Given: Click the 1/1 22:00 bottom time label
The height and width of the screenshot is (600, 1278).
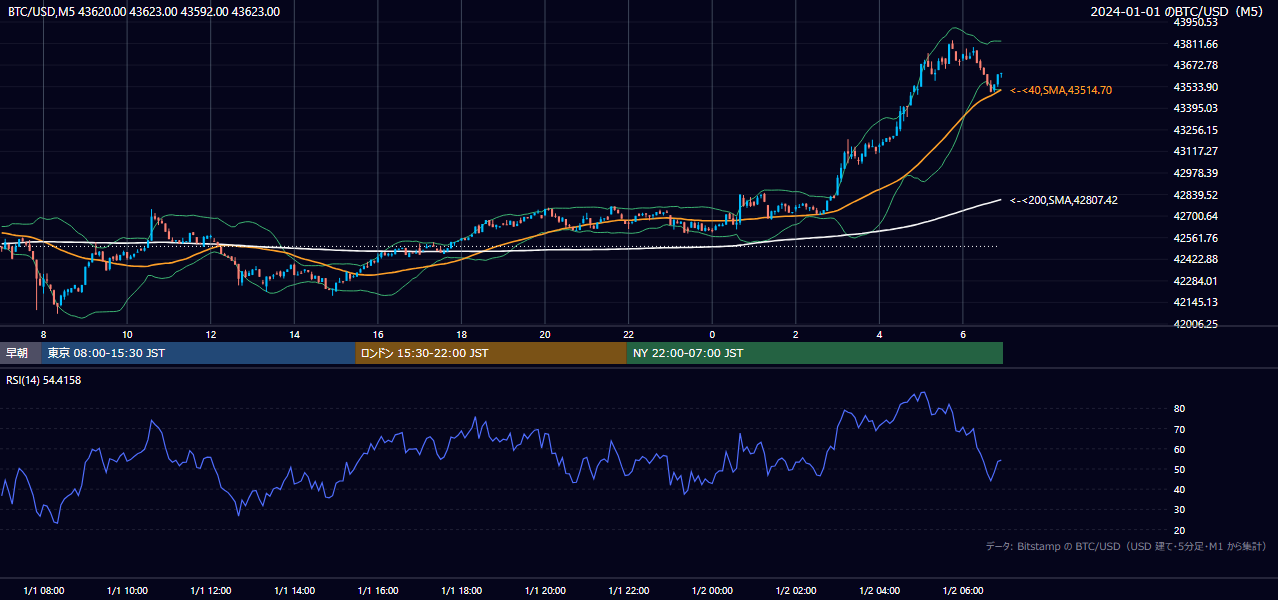Looking at the screenshot, I should point(628,590).
